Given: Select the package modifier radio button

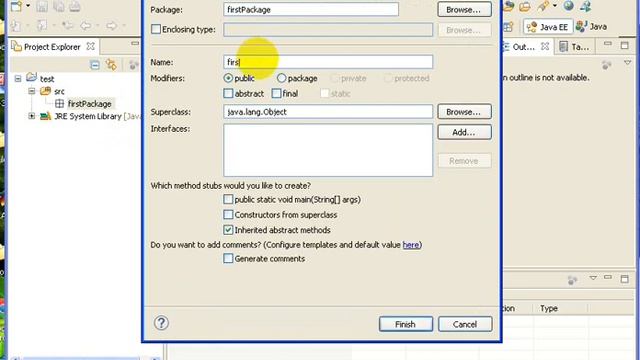Looking at the screenshot, I should tap(281, 78).
